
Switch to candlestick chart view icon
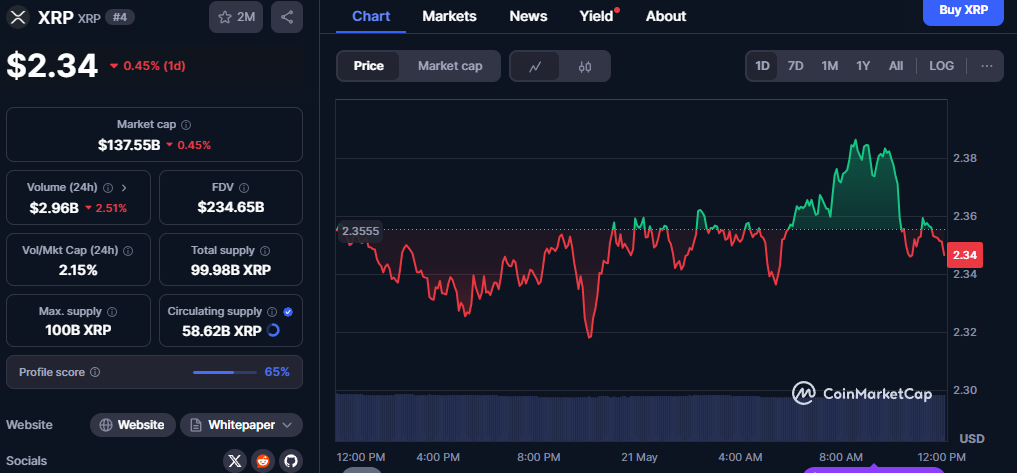click(585, 66)
